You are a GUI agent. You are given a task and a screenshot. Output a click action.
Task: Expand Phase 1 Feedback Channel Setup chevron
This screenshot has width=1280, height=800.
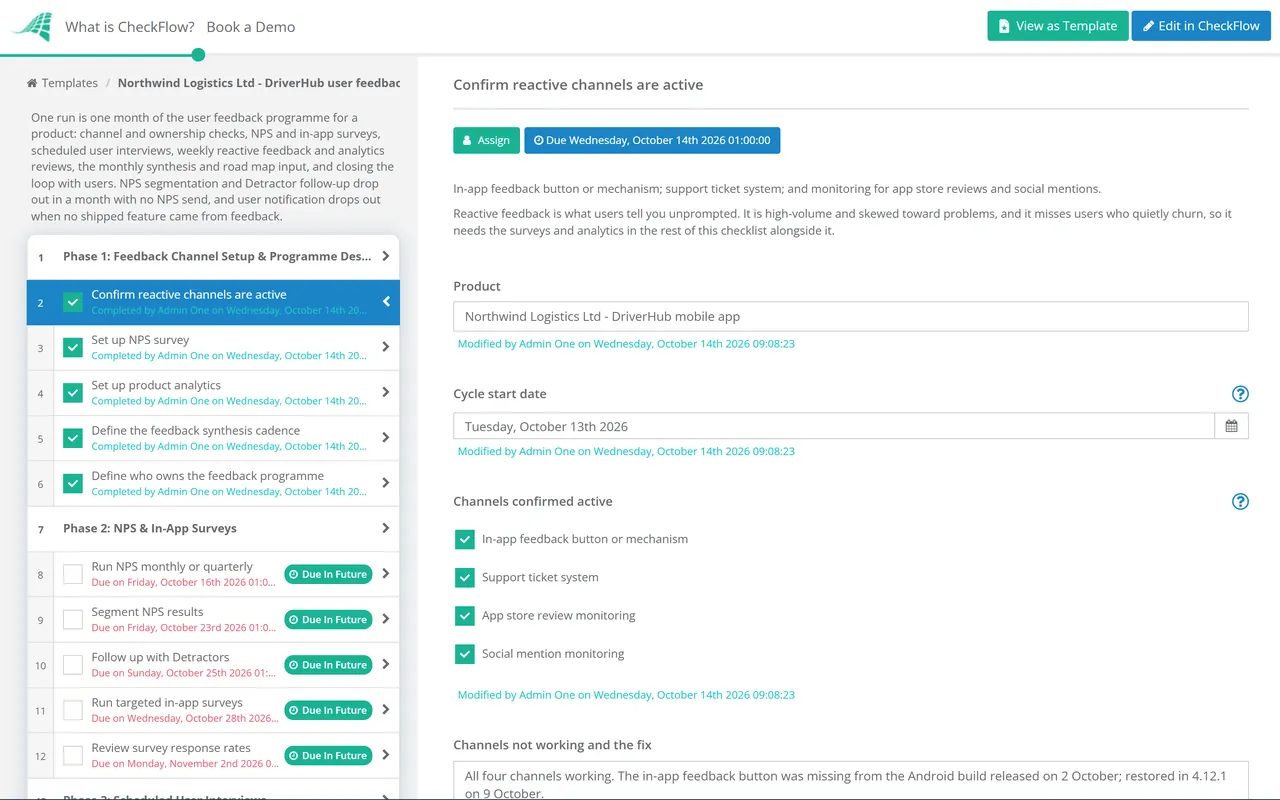[386, 256]
